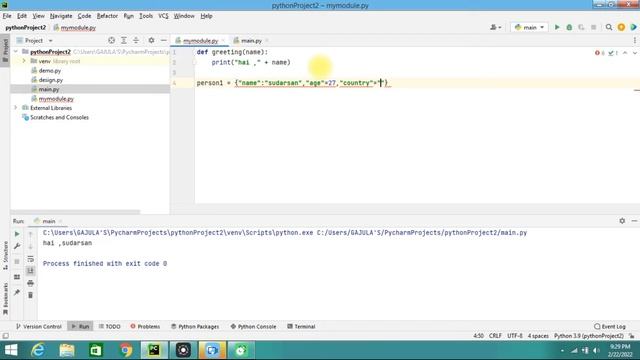Collapse the pythonProject2 root folder
640x360 pixels.
16,52
